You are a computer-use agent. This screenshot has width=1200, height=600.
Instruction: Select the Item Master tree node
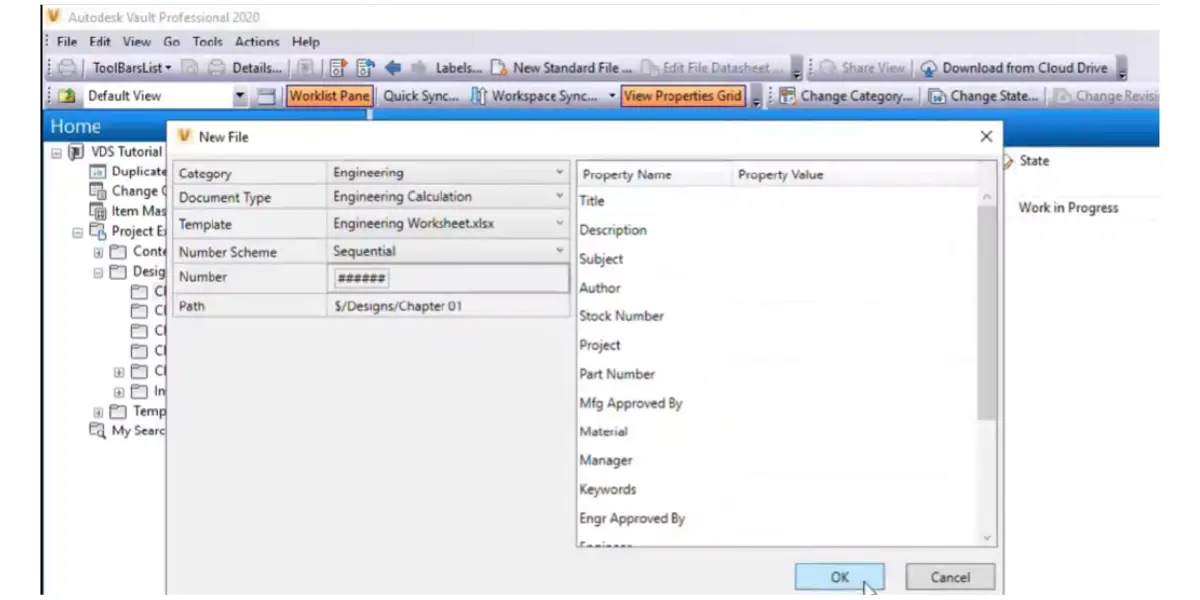pyautogui.click(x=129, y=211)
